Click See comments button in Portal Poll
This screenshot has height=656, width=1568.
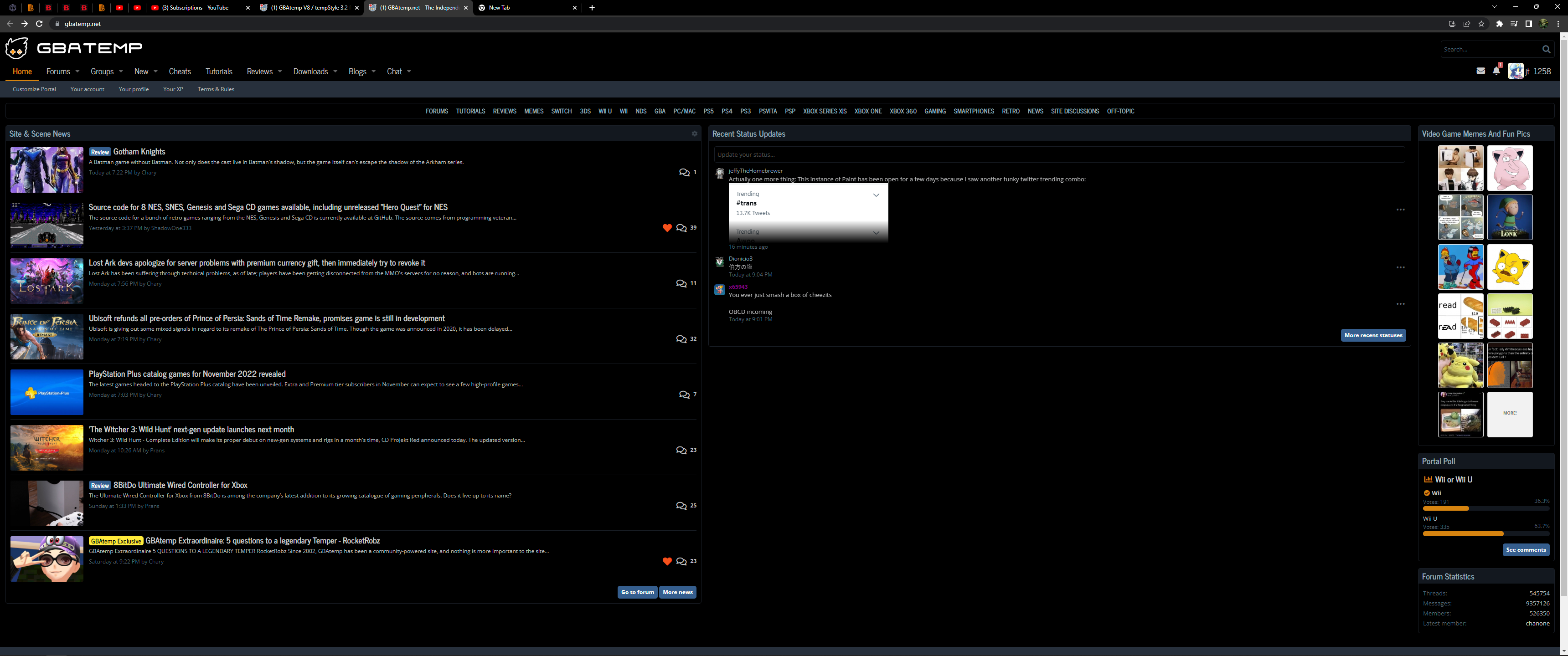1526,550
